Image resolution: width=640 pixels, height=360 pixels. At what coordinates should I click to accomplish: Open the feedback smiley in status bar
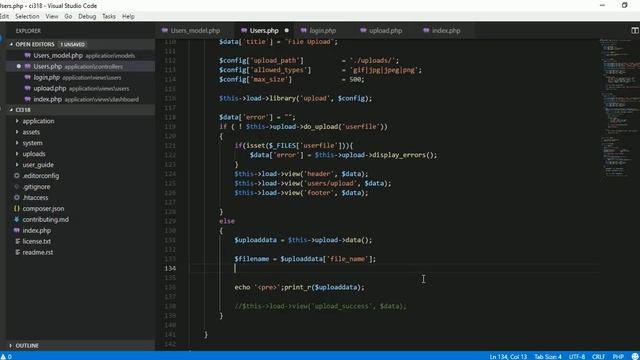coord(635,356)
